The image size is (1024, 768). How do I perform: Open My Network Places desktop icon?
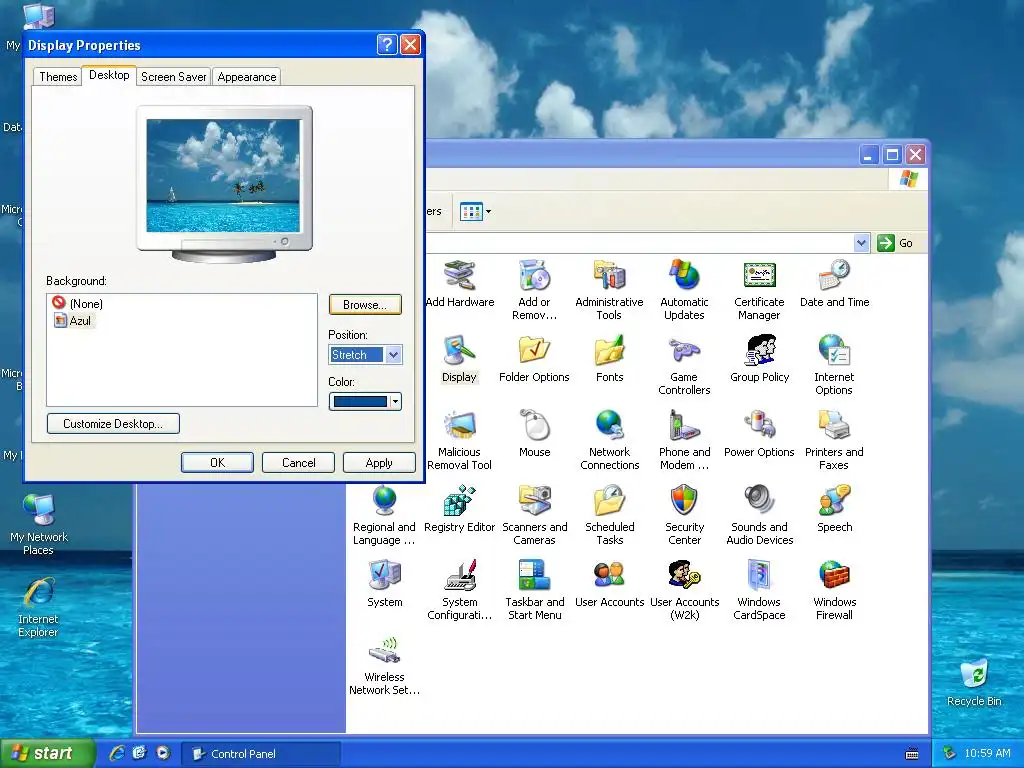click(39, 524)
